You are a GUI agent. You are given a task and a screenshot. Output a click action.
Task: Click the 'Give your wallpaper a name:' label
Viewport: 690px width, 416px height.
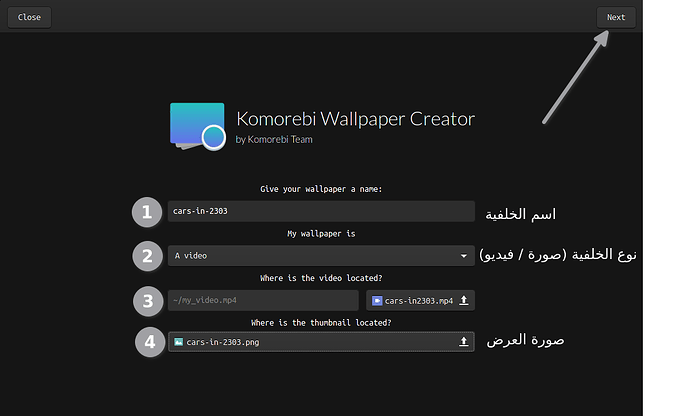coord(321,189)
